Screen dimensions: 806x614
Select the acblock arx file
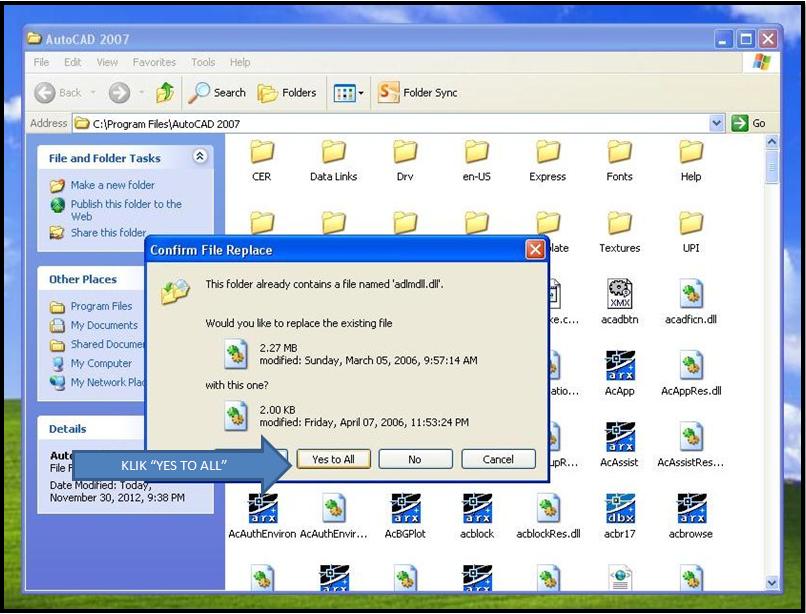tap(477, 516)
